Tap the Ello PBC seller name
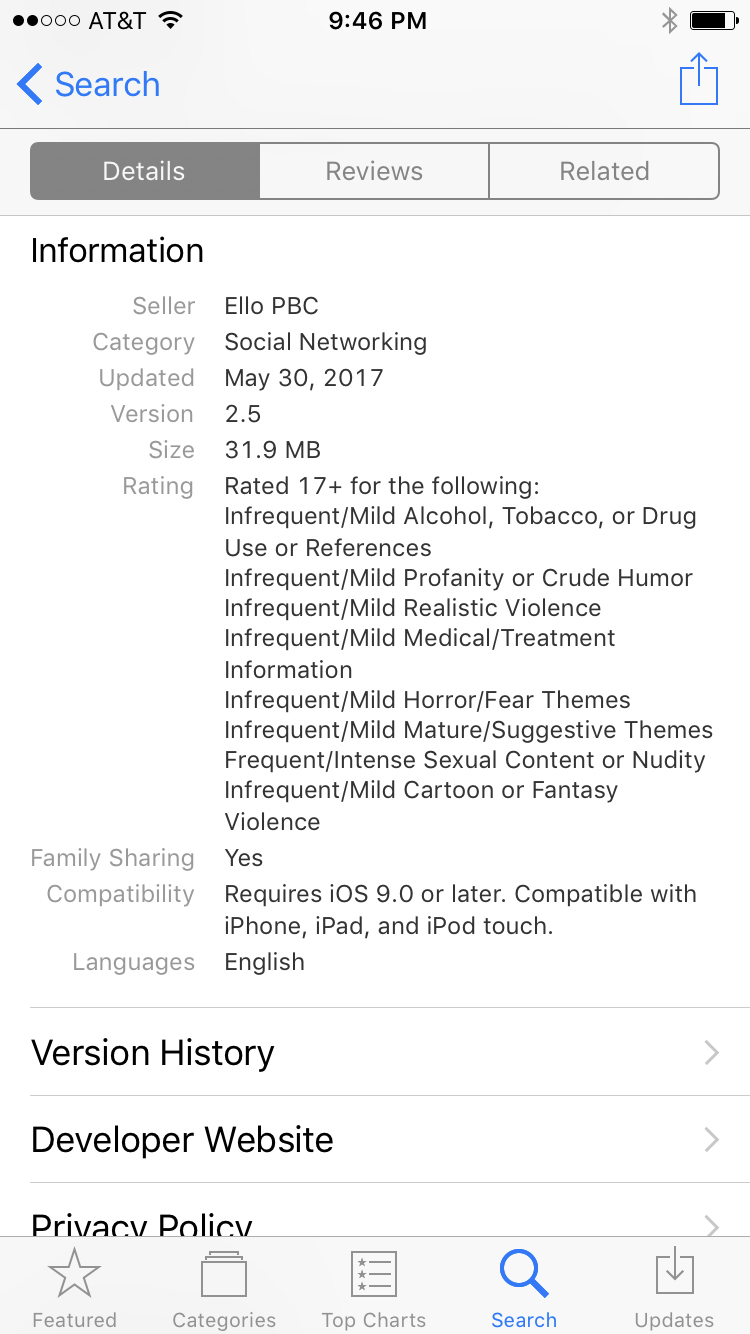750x1334 pixels. pyautogui.click(x=271, y=306)
